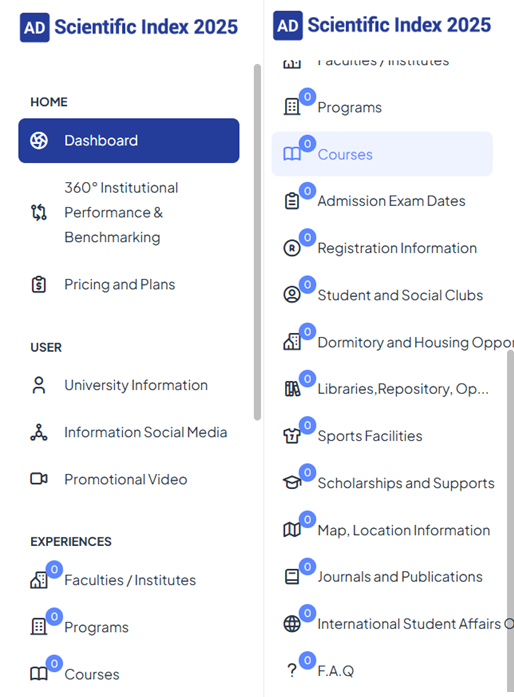Click the F.A.Q question mark icon
Image resolution: width=514 pixels, height=697 pixels.
point(292,670)
